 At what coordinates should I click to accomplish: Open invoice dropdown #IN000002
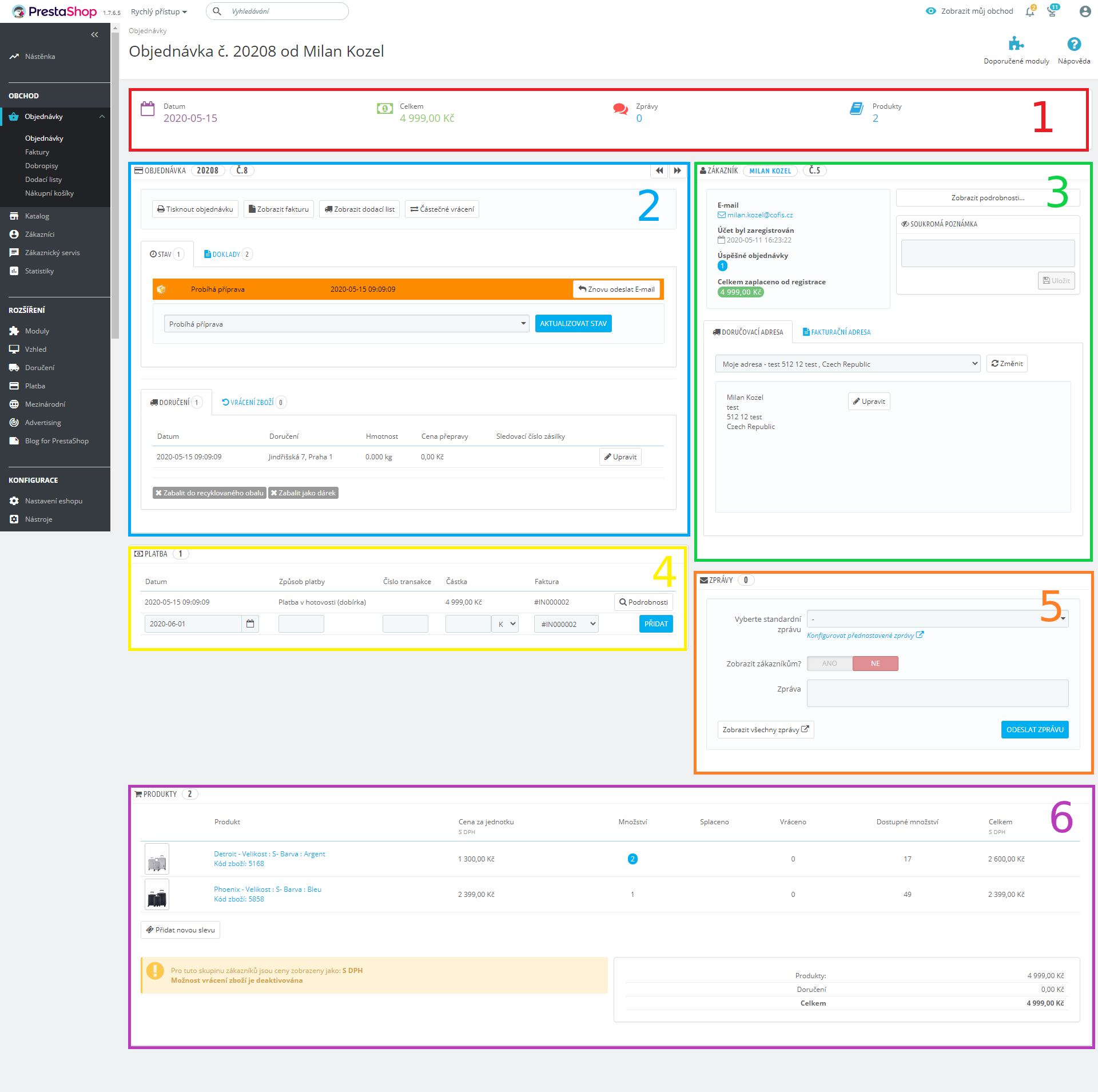tap(566, 624)
